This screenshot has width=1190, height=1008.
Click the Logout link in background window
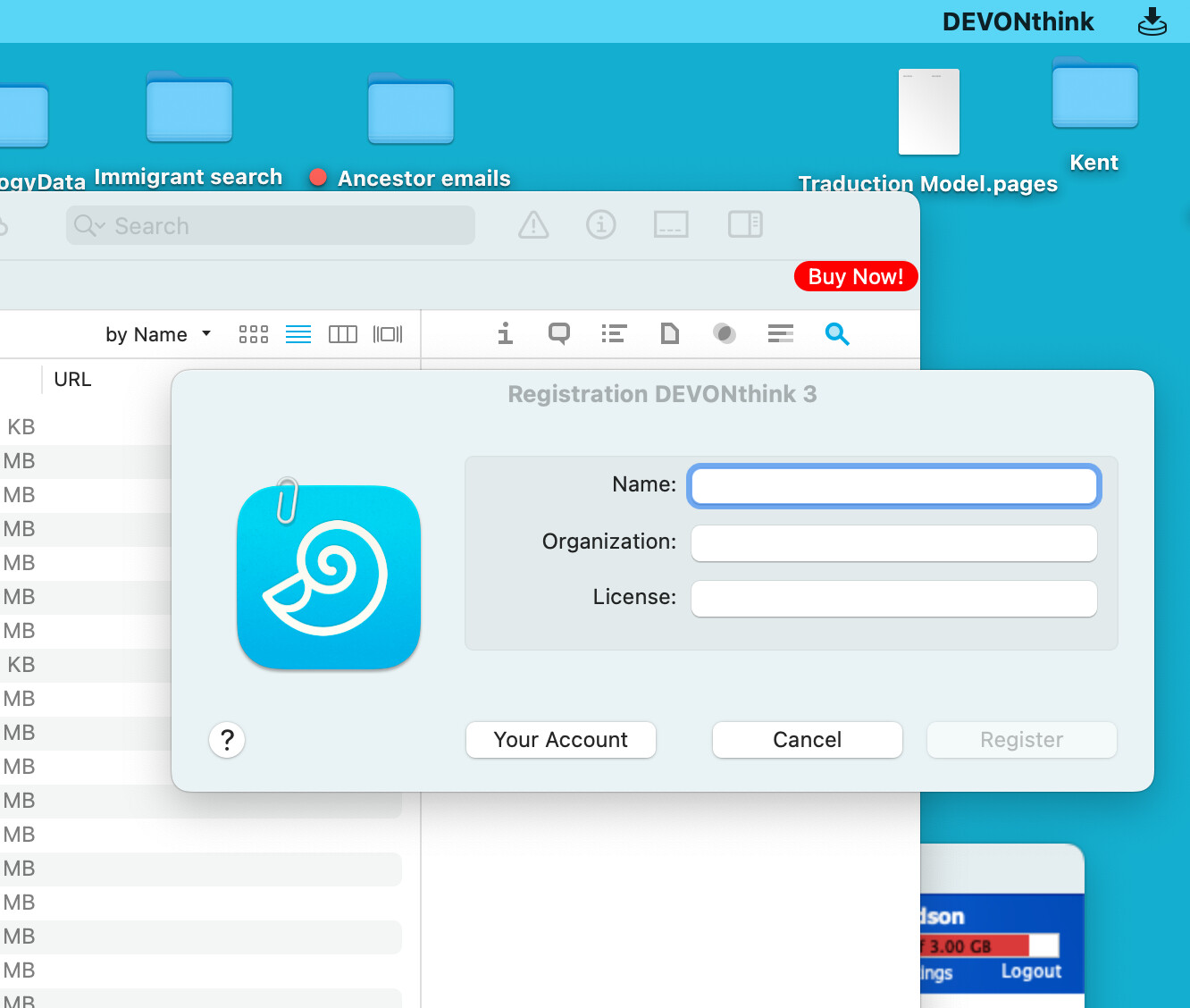1031,971
